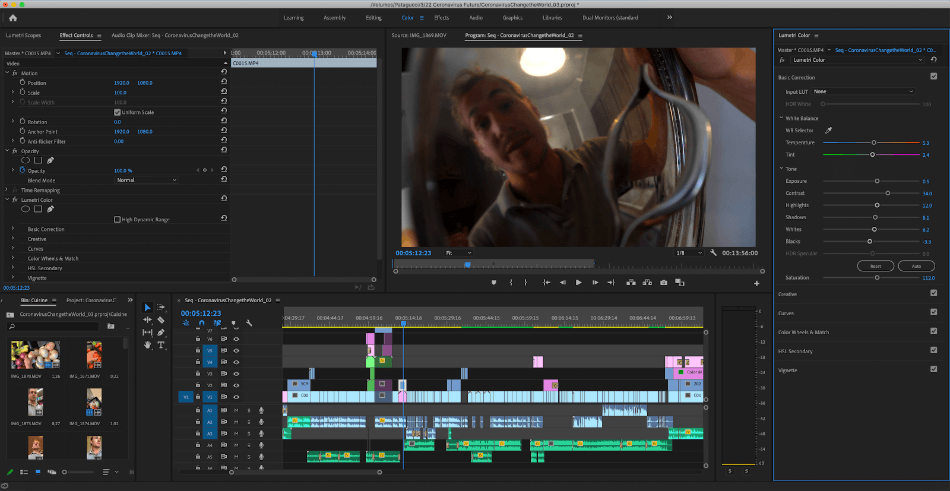This screenshot has height=491, width=950.
Task: Export a frame with camera icon
Action: 664,282
